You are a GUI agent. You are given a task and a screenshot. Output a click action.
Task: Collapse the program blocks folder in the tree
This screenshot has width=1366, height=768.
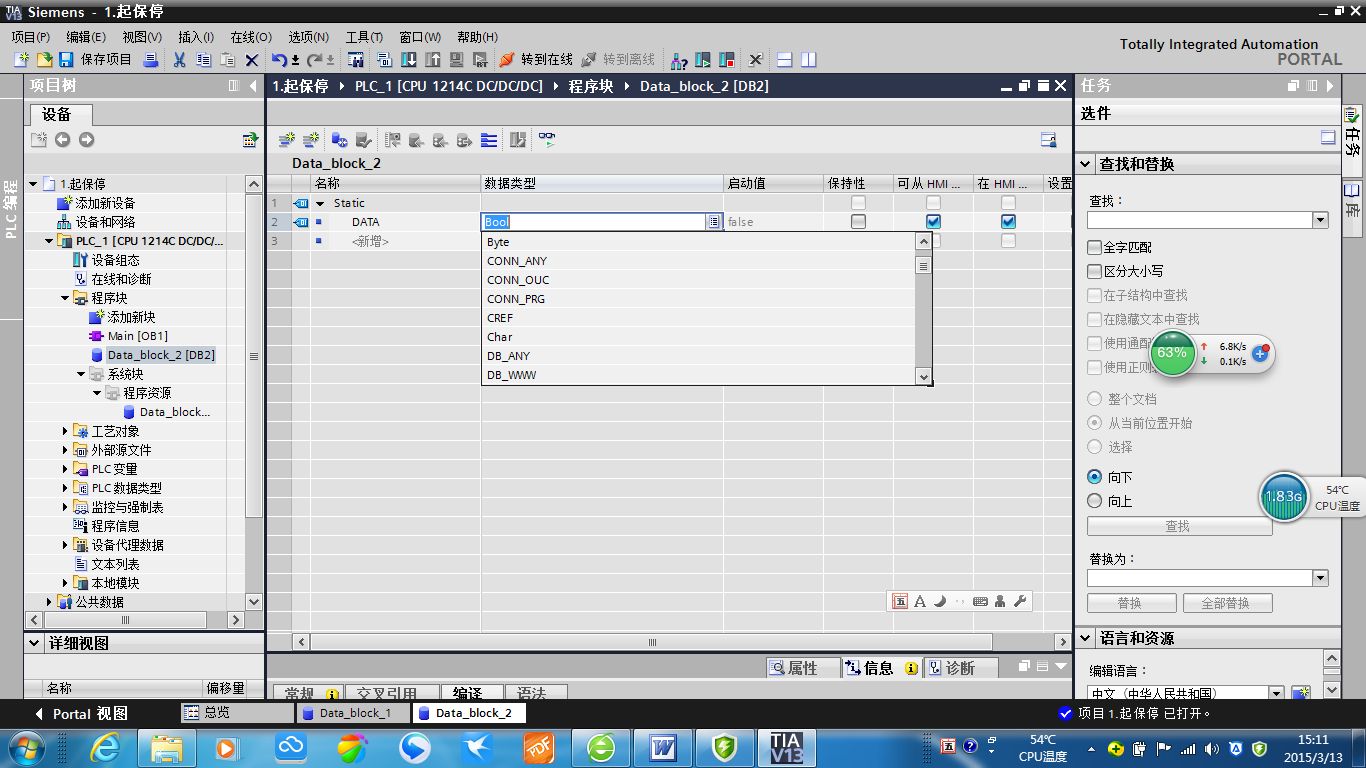[x=65, y=298]
